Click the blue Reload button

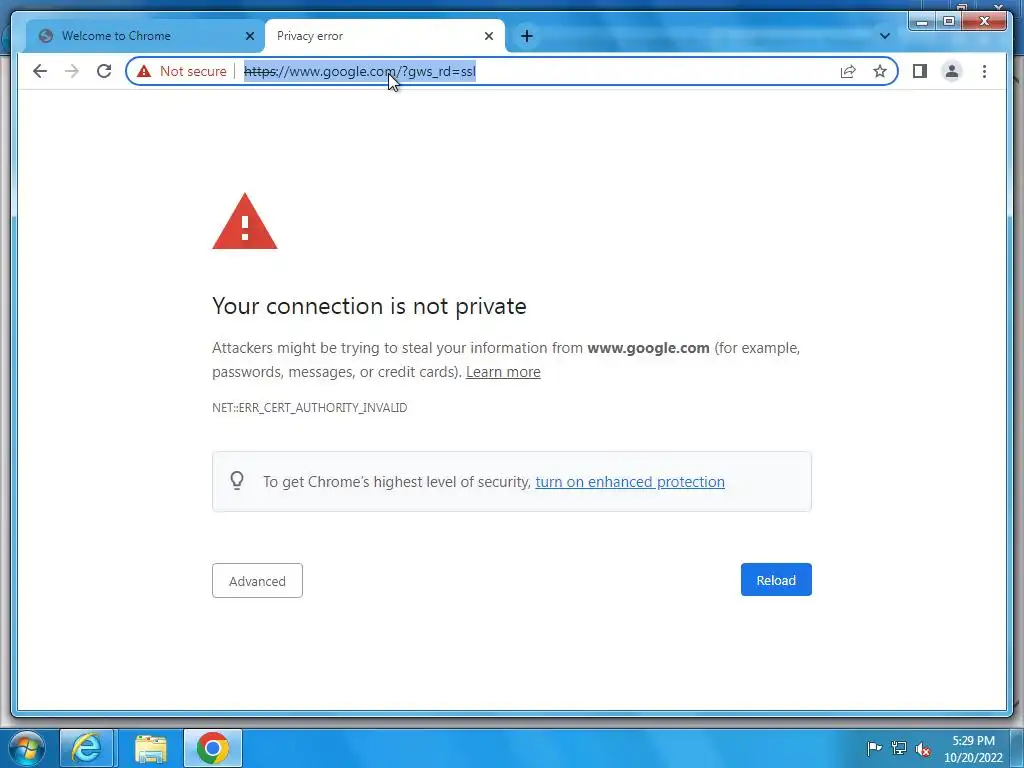(776, 580)
